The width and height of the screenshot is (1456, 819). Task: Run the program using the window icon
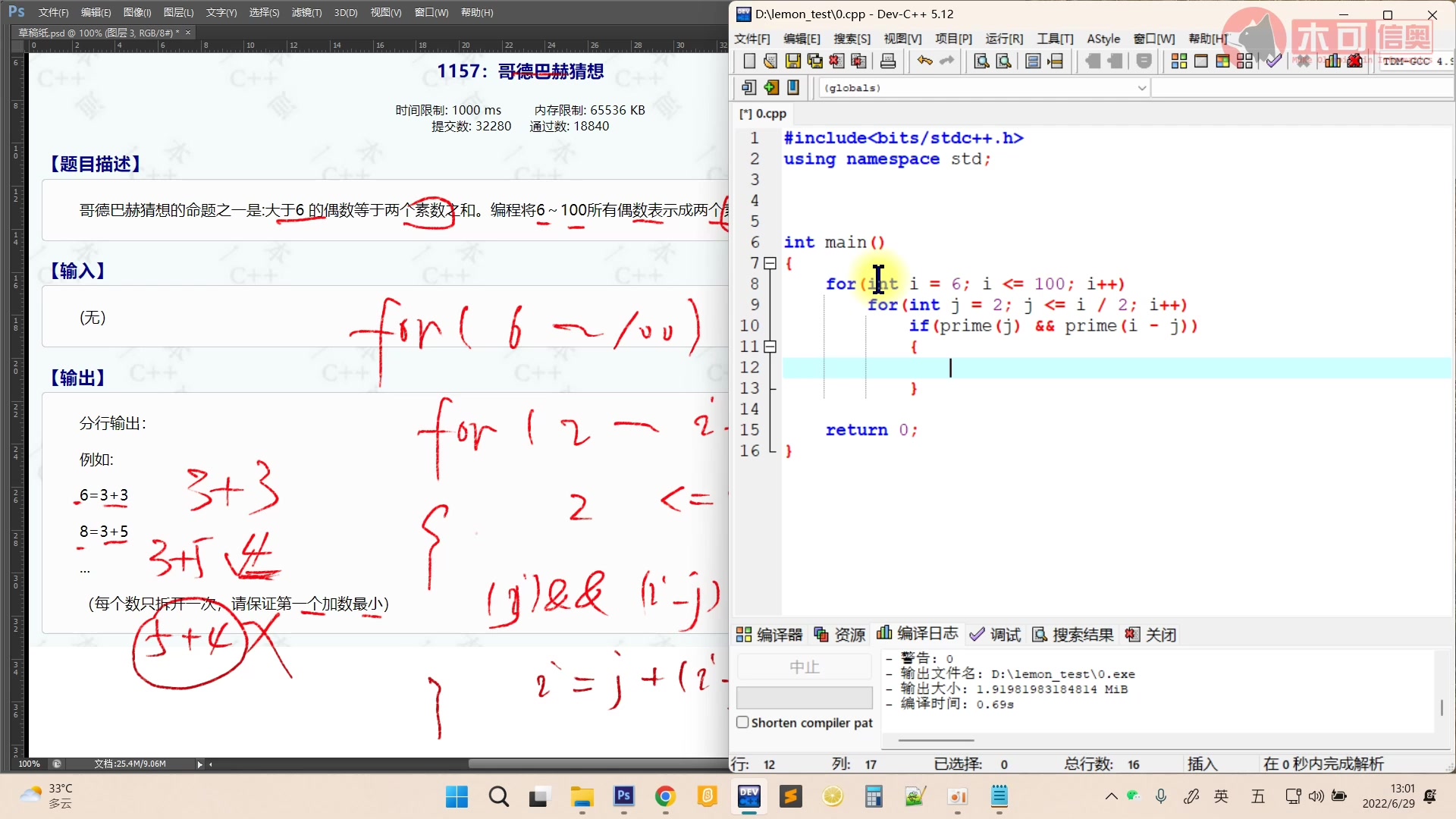click(1201, 61)
